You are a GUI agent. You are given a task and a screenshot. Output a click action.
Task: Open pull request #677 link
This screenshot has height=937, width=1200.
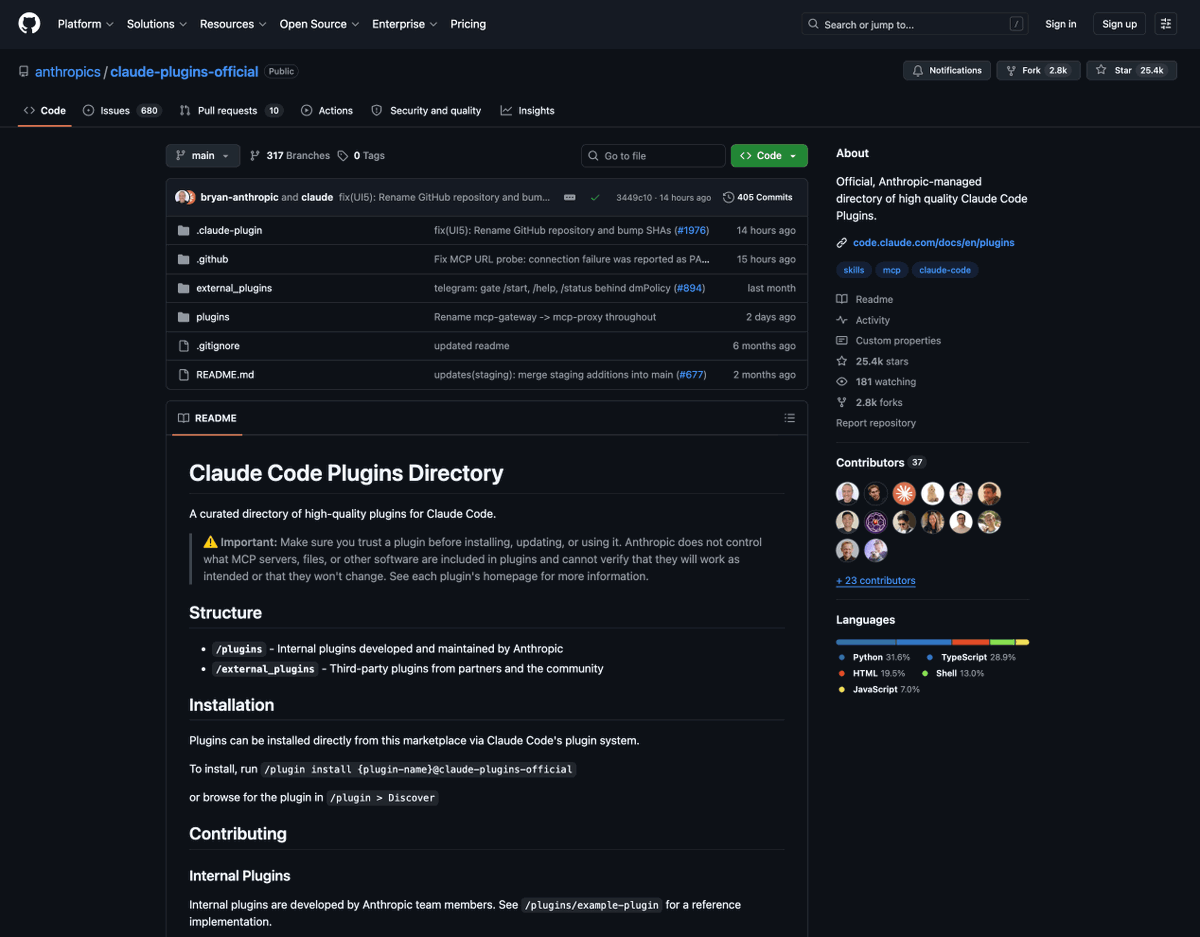690,375
